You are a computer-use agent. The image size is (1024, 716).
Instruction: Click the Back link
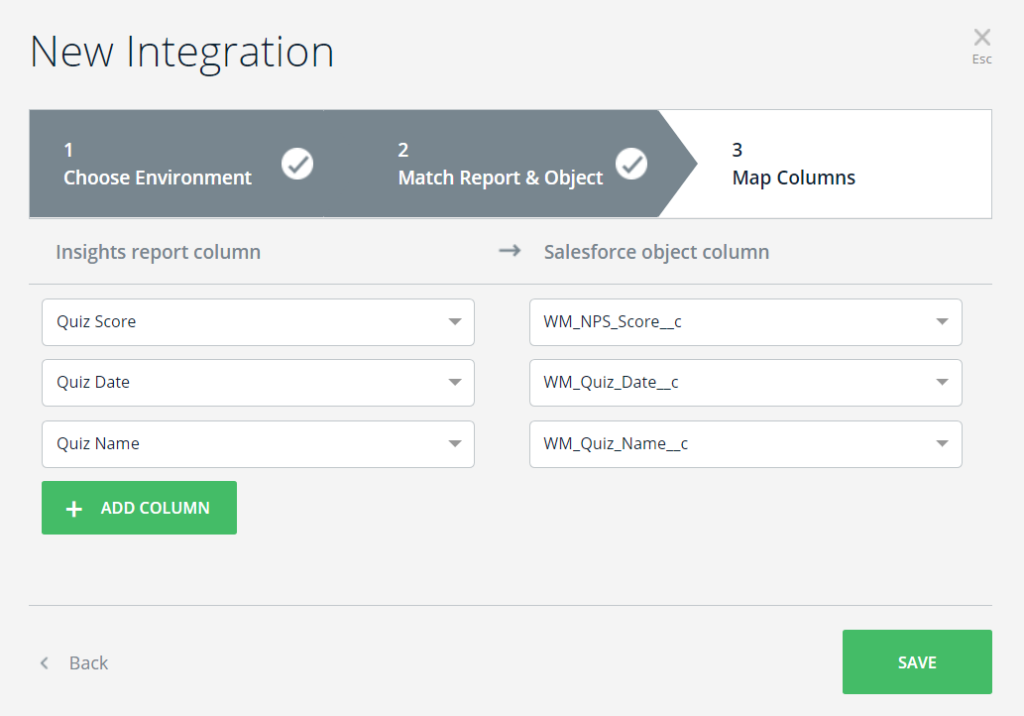point(88,663)
